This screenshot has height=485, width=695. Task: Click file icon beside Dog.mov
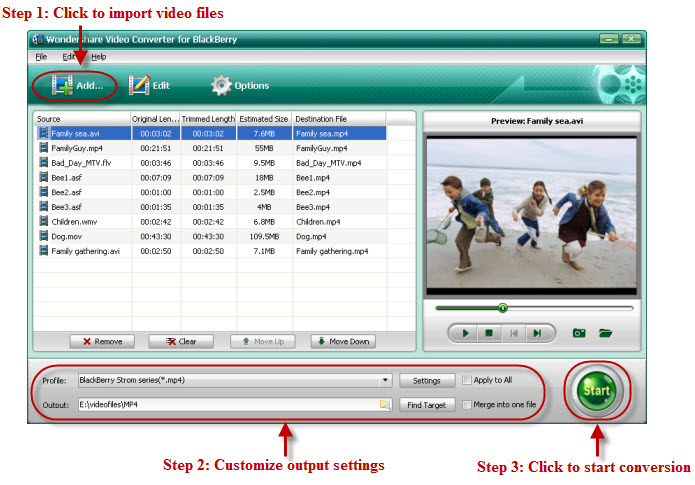coord(43,236)
